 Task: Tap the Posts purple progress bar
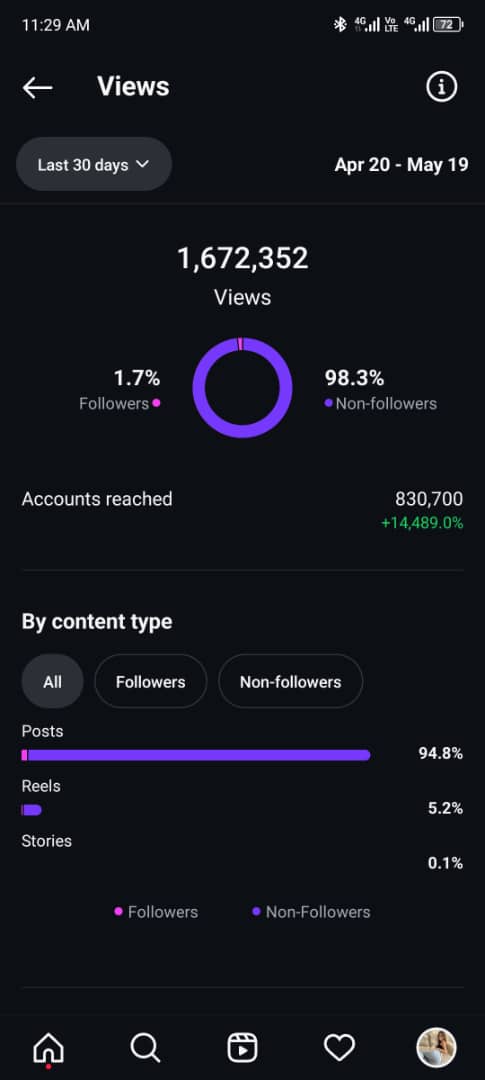(x=196, y=755)
